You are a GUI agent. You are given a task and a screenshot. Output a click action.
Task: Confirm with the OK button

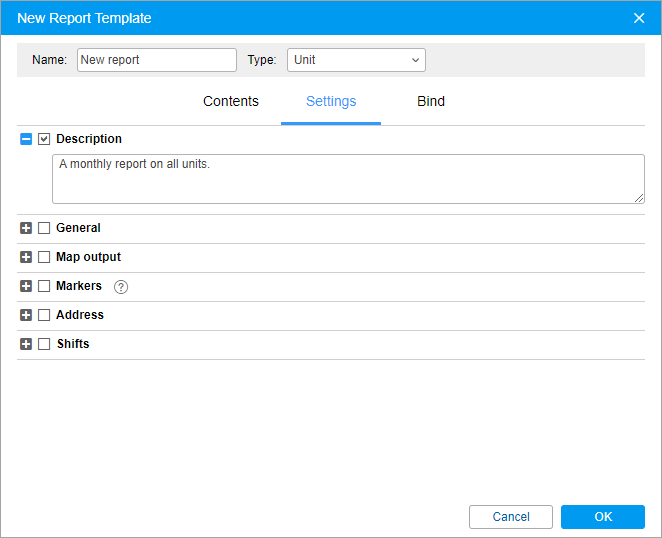tap(603, 516)
